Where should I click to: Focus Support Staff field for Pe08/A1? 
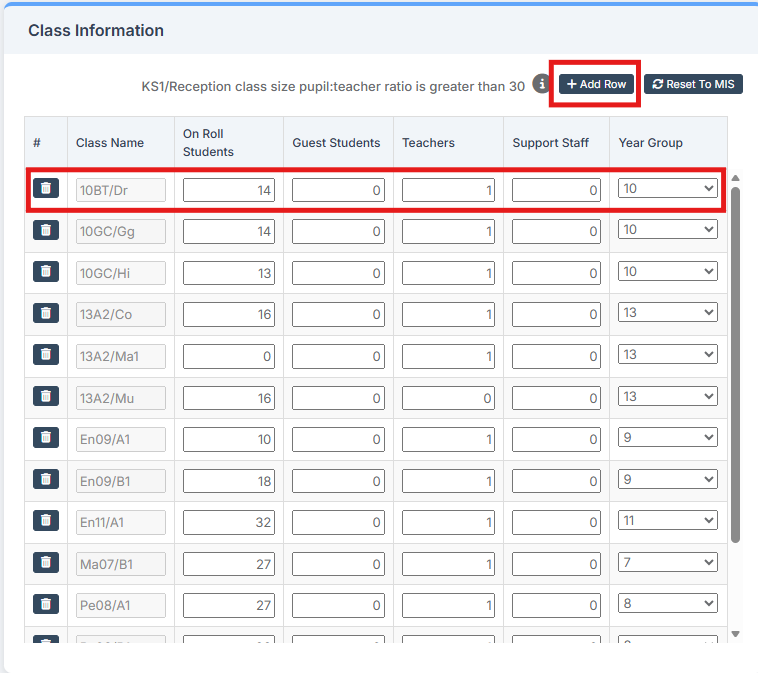(556, 605)
